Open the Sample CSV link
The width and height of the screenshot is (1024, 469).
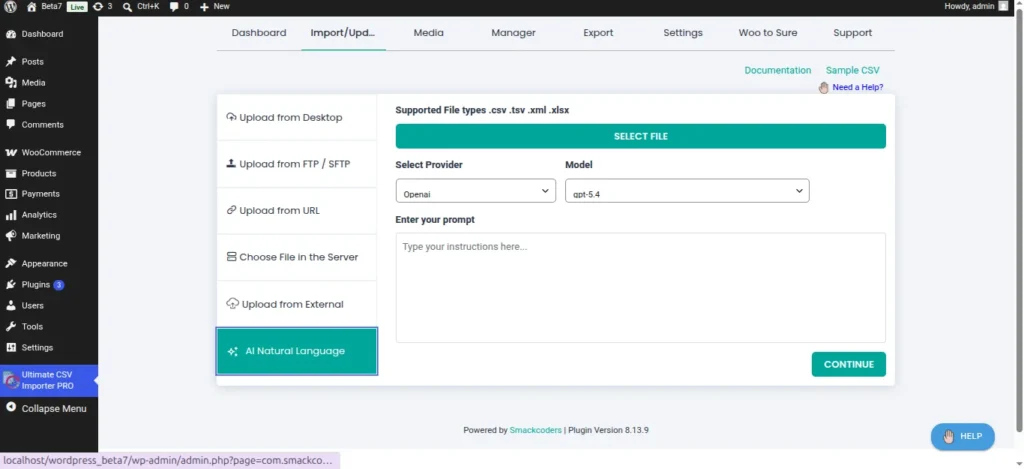[x=852, y=71]
